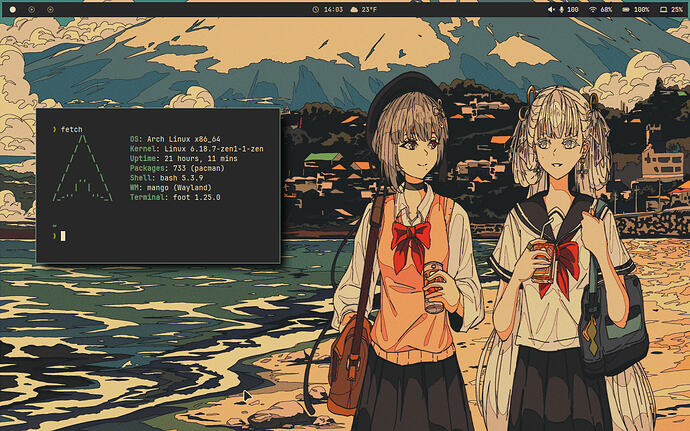Click the volume level value 100
Viewport: 690px width, 431px height.
(573, 9)
